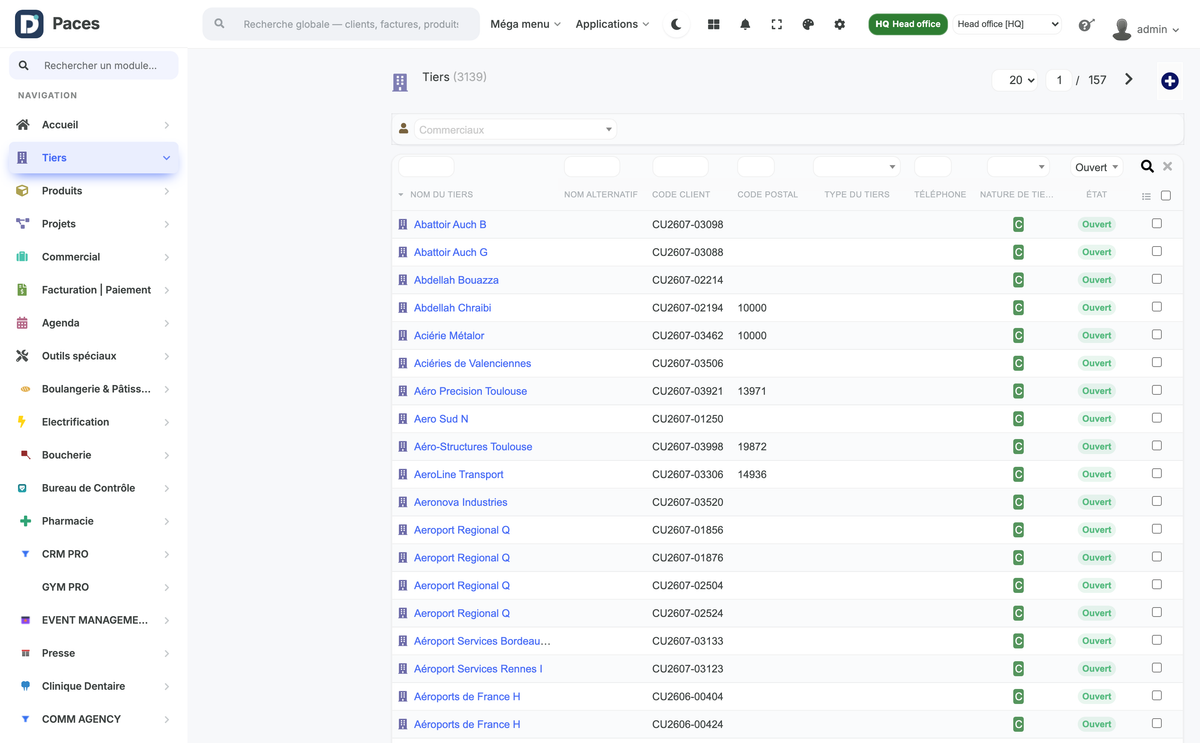Click Pharmacie cross icon in sidebar
The width and height of the screenshot is (1200, 743).
tap(25, 521)
